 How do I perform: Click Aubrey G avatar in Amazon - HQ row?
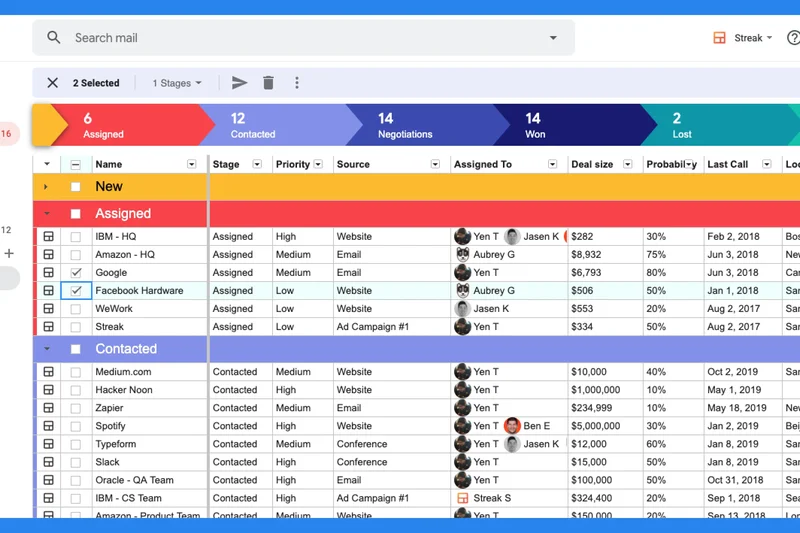(463, 254)
